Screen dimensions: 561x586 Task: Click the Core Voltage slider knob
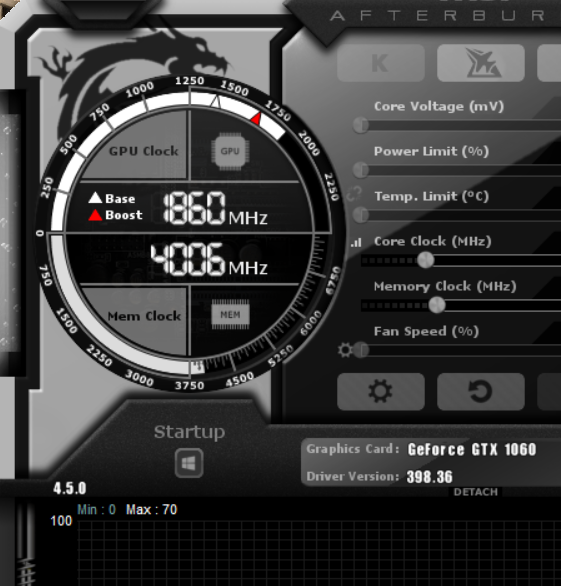click(x=361, y=125)
